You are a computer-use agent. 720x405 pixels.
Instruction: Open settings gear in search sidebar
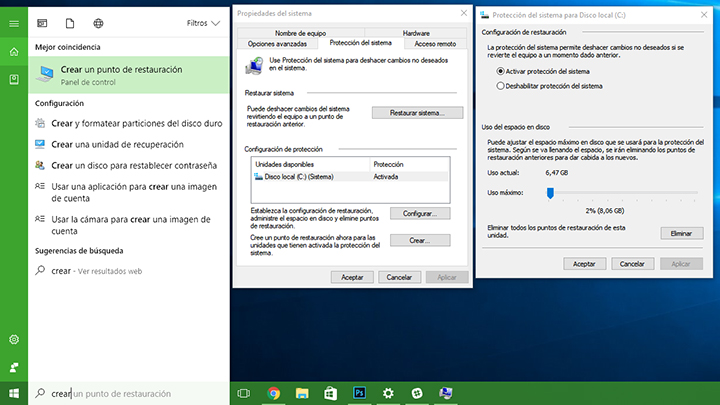point(14,339)
